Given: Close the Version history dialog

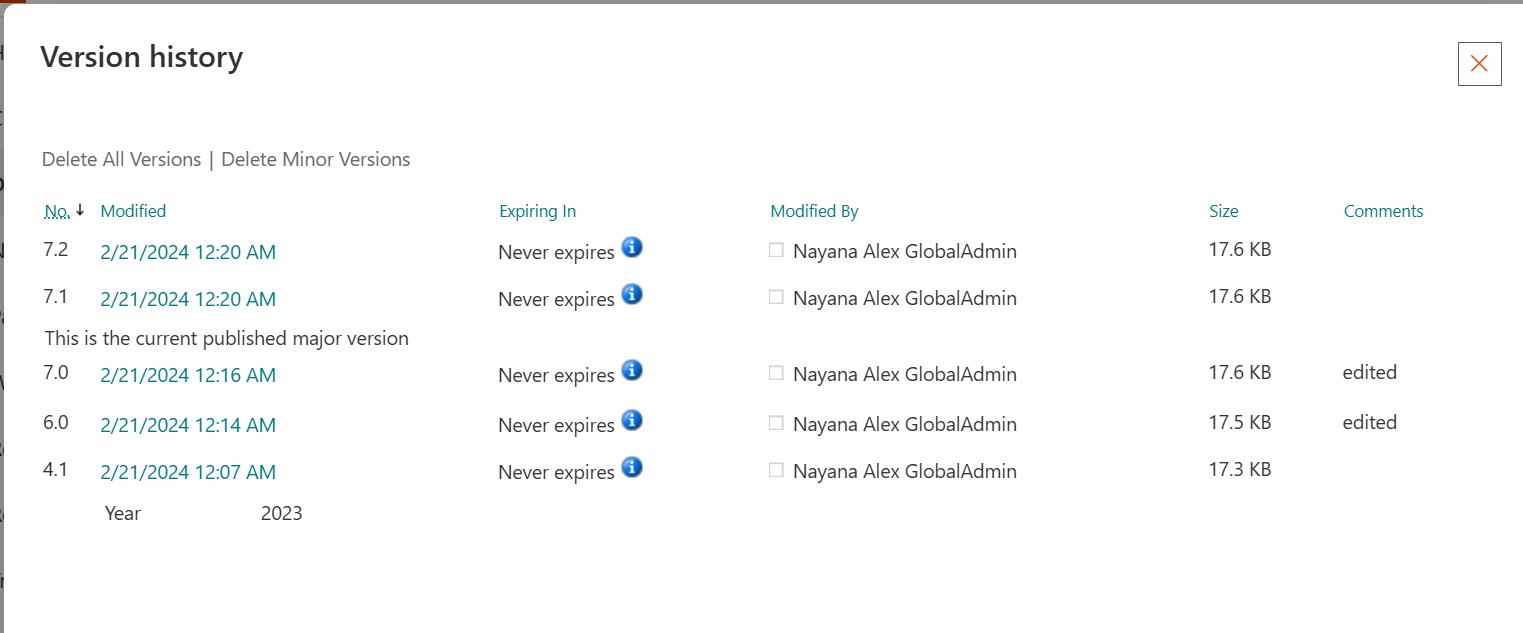Looking at the screenshot, I should coord(1480,64).
